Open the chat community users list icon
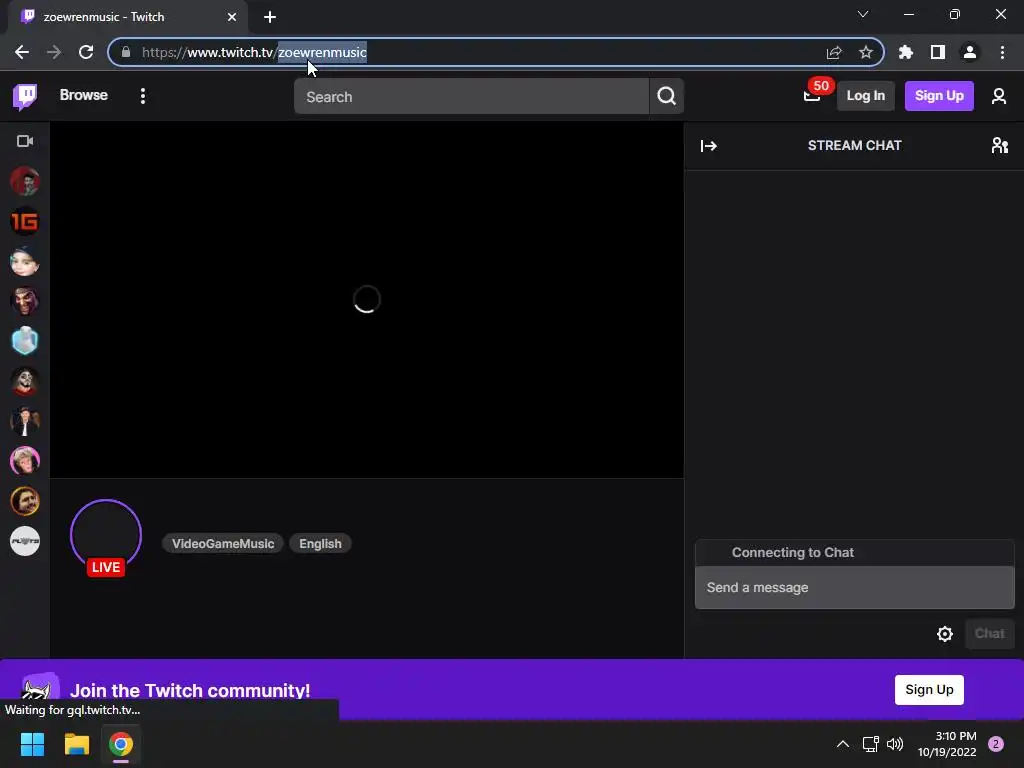 tap(999, 145)
